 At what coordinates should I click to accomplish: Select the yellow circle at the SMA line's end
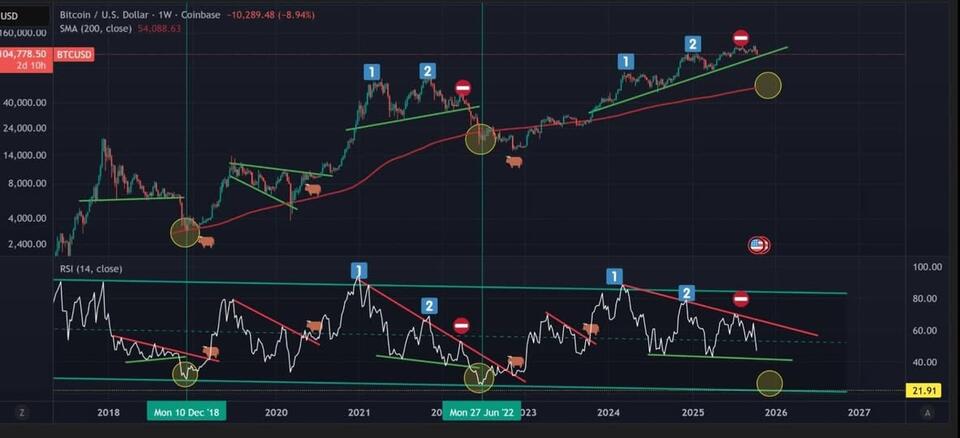[x=768, y=85]
